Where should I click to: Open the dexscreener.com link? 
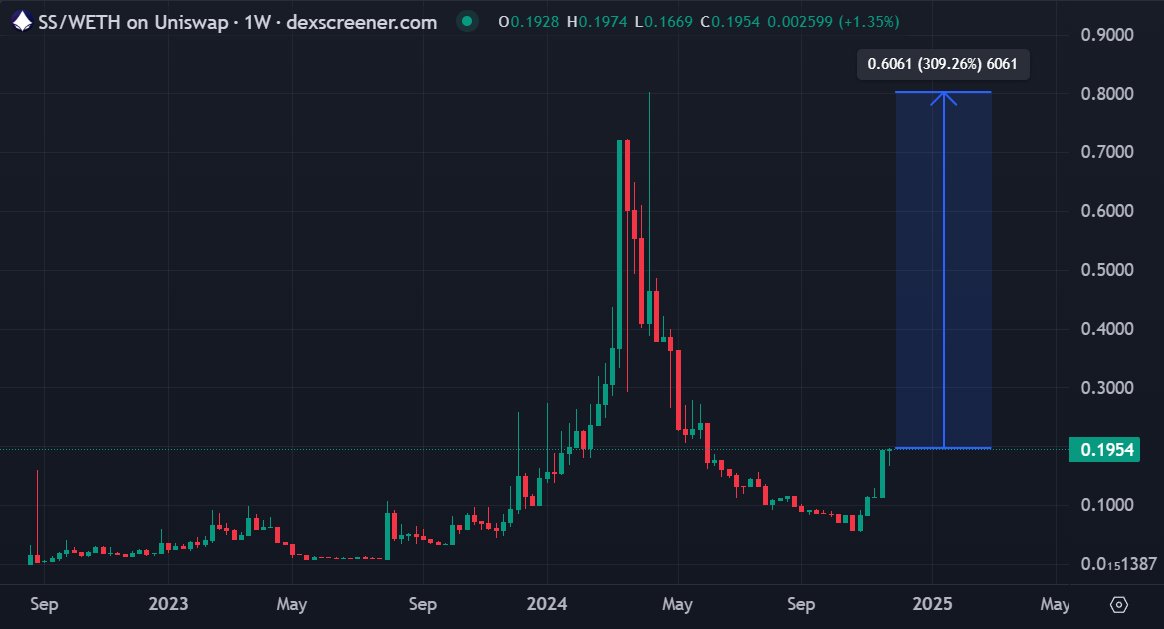360,20
